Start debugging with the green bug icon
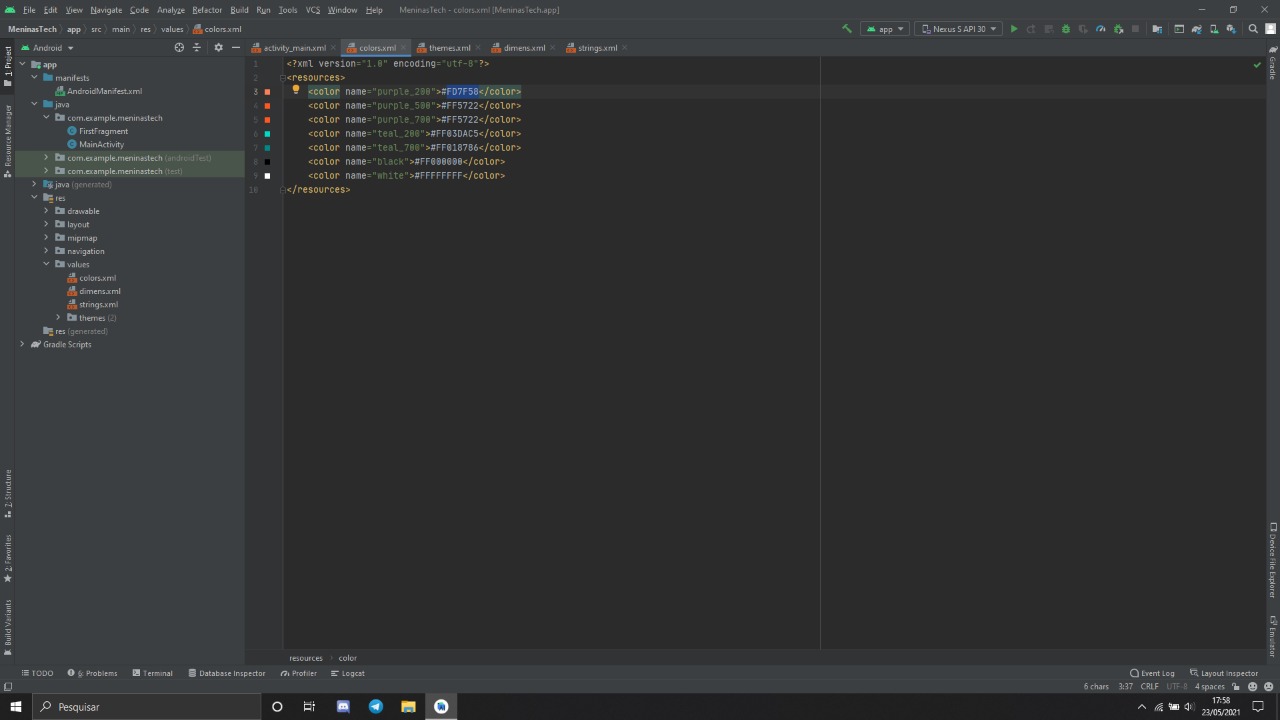Image resolution: width=1280 pixels, height=720 pixels. [1066, 29]
